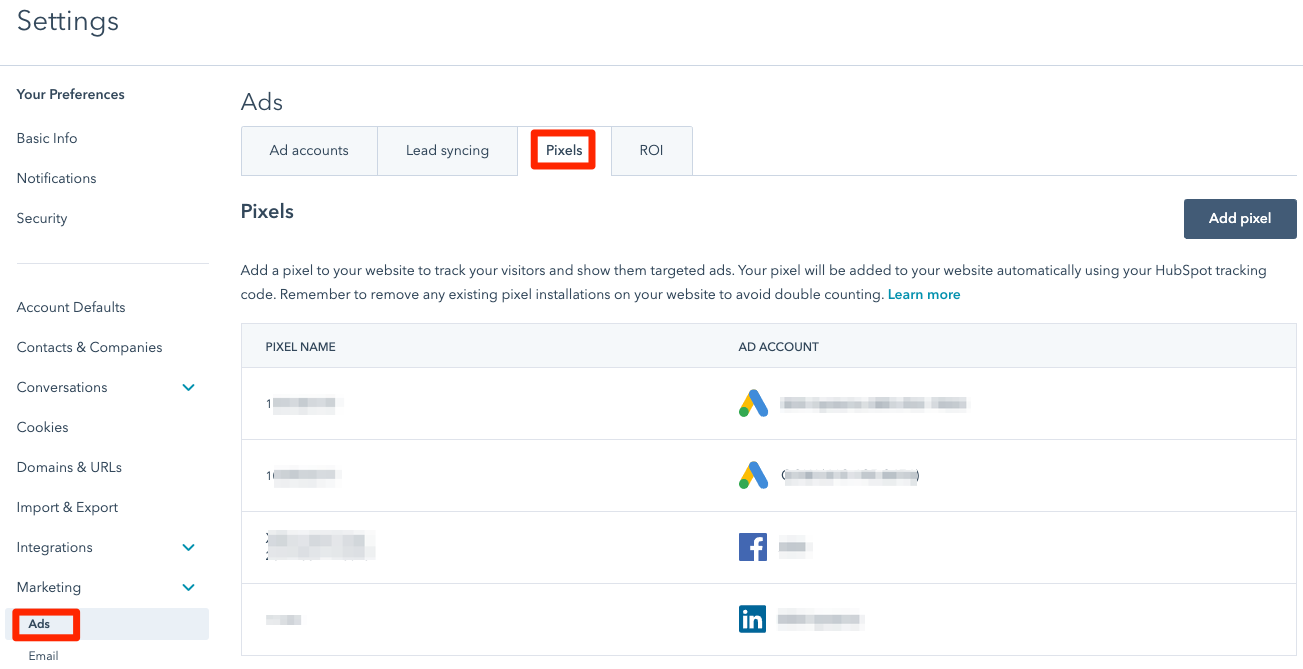Viewport: 1303px width, 669px height.
Task: Open Notifications in the sidebar
Action: (57, 179)
